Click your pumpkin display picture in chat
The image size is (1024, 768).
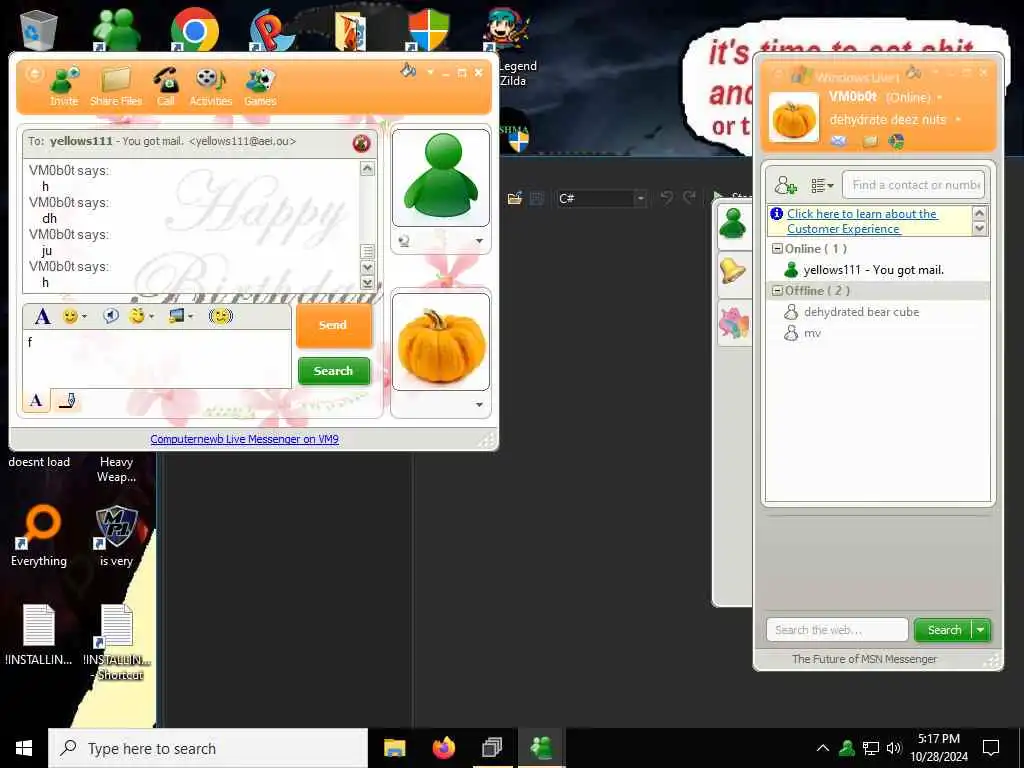point(441,342)
